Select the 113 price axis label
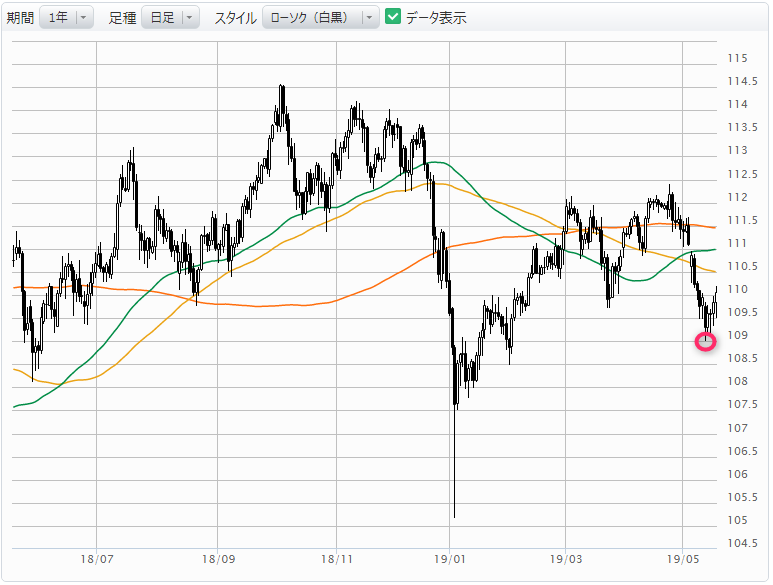This screenshot has height=585, width=773. click(x=737, y=150)
